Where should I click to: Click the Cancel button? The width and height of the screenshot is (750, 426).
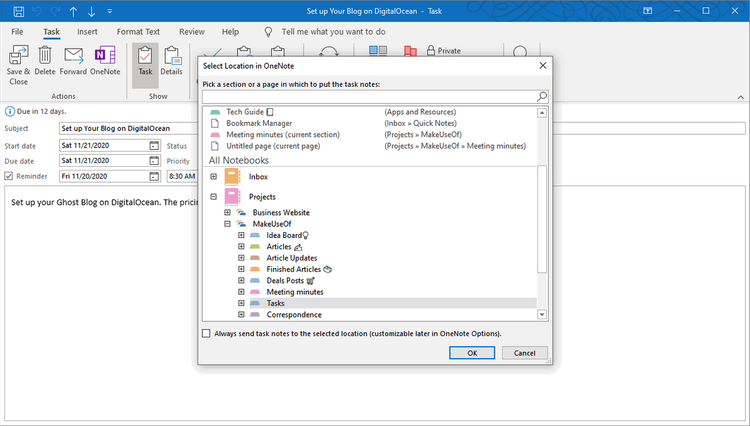[x=525, y=353]
